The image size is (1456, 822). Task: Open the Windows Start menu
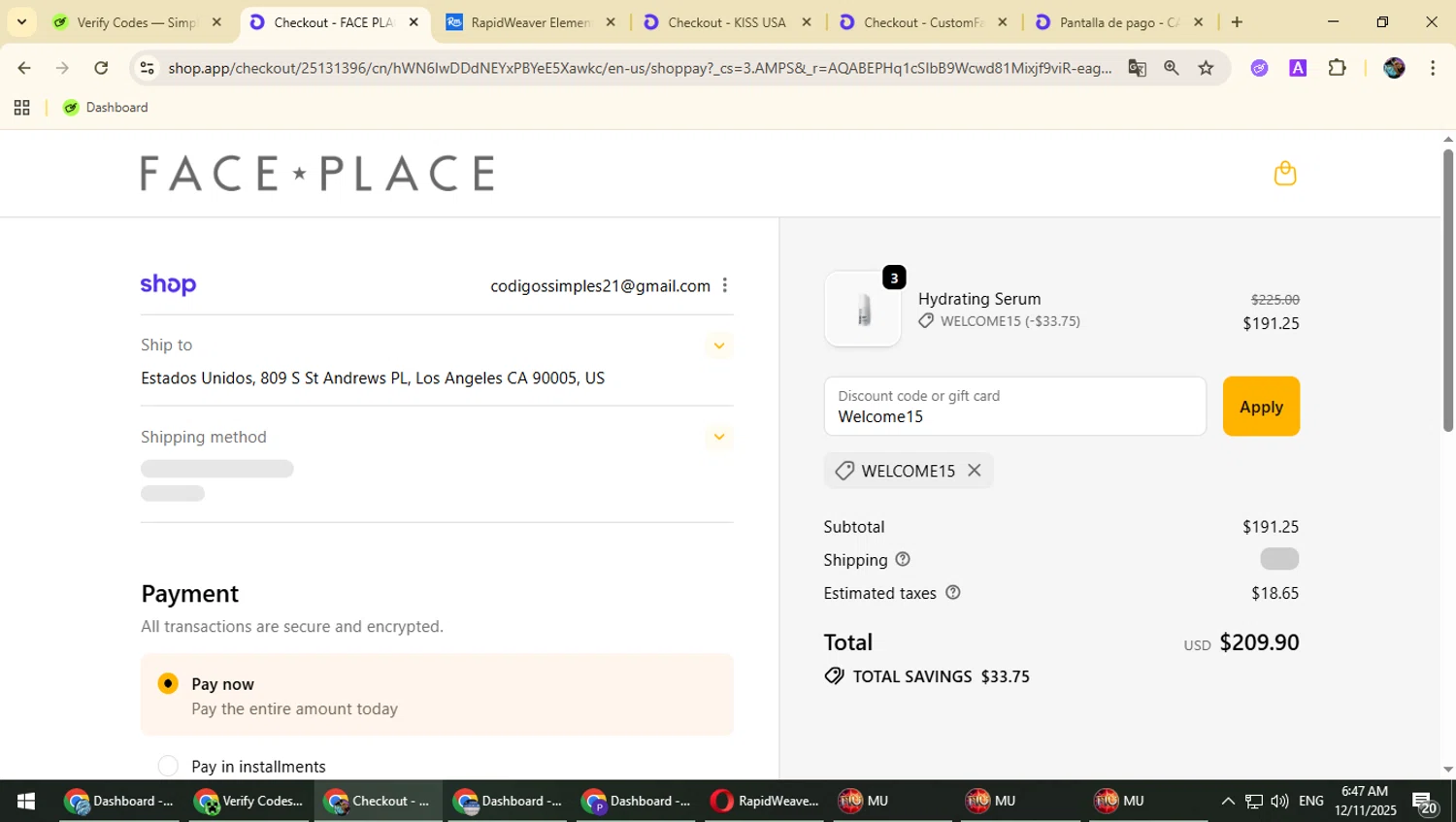26,801
